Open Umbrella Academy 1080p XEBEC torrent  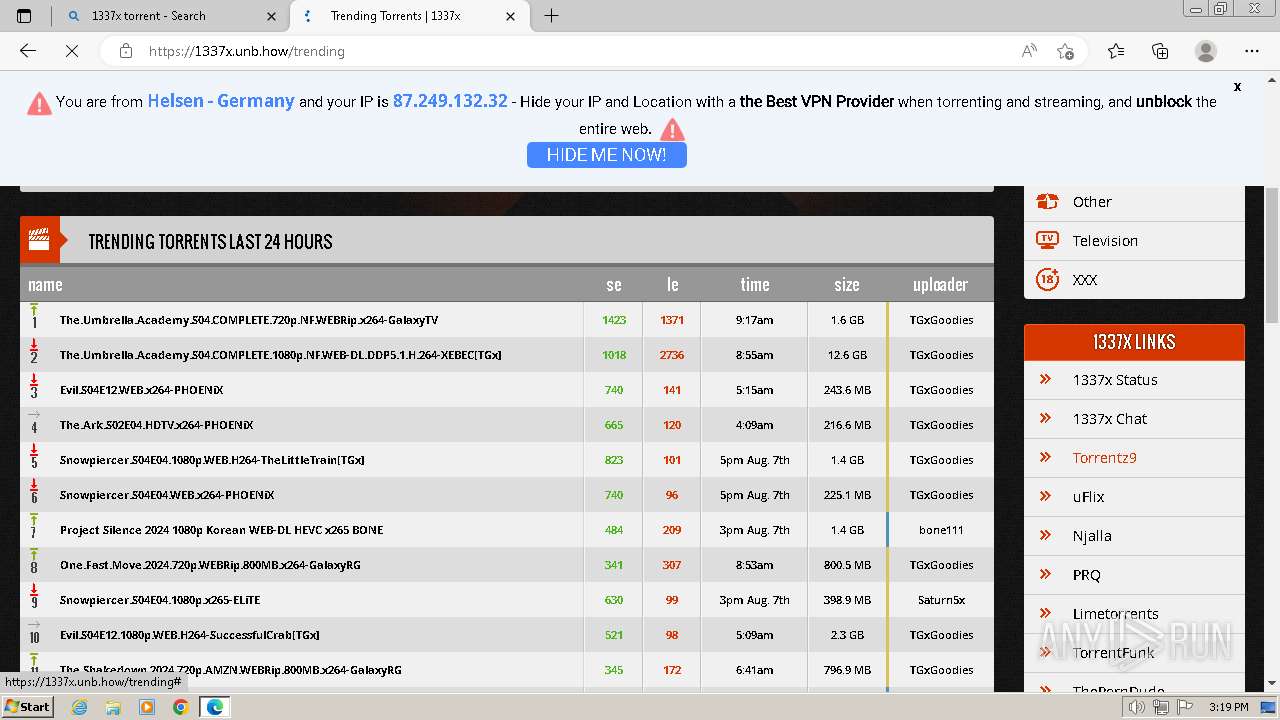(x=280, y=355)
